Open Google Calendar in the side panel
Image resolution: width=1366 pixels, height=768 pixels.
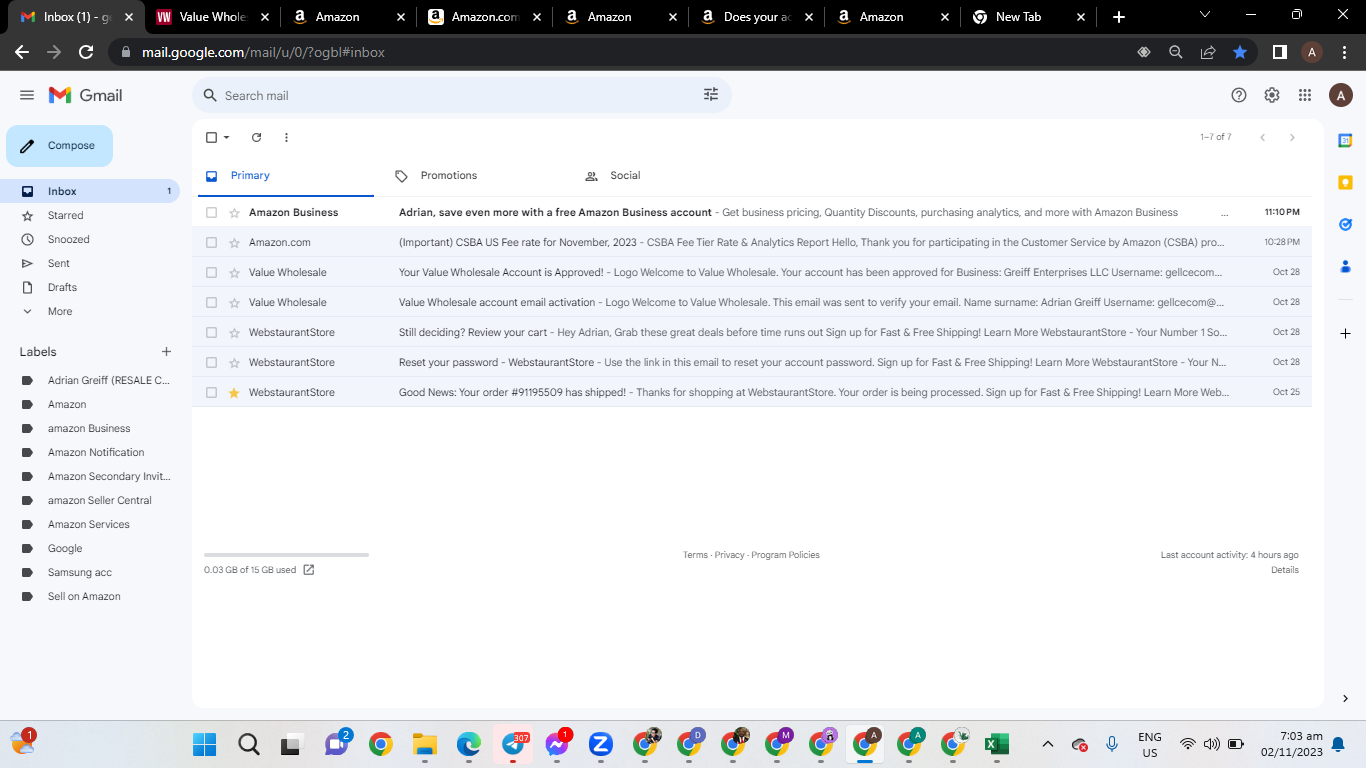tap(1345, 141)
